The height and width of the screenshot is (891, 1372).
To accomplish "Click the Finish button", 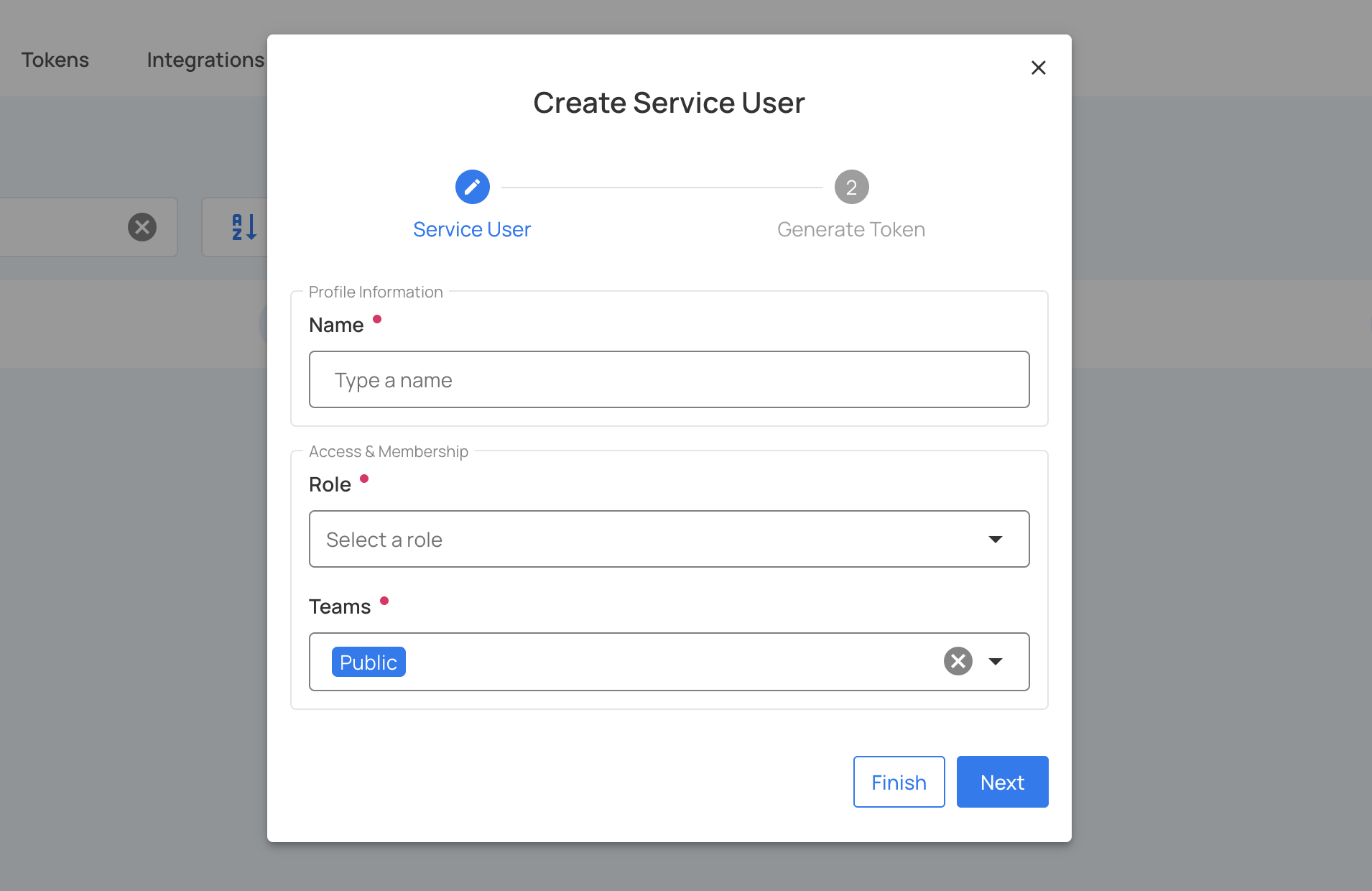I will point(898,782).
